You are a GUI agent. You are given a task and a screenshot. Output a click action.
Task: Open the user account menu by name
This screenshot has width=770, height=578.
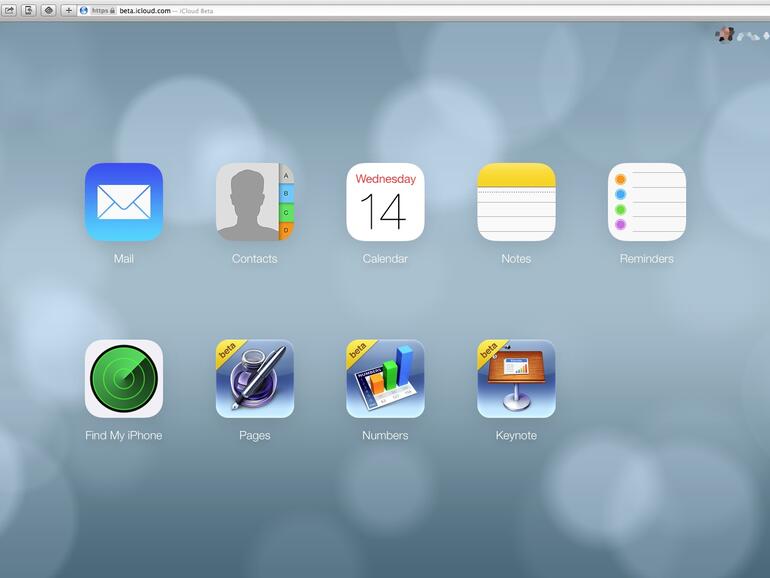pos(751,36)
